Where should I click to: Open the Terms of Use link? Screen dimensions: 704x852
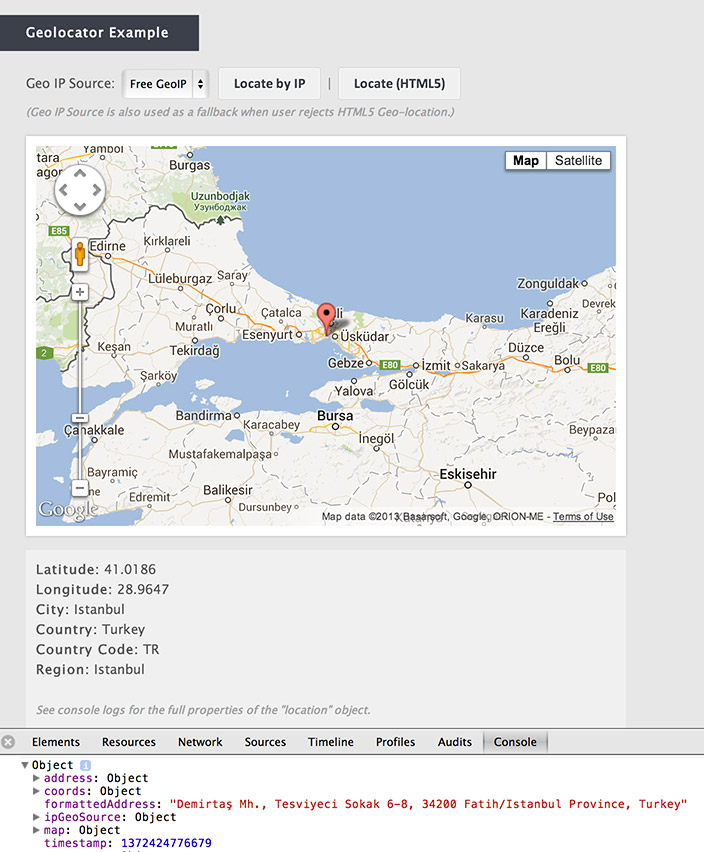coord(583,517)
